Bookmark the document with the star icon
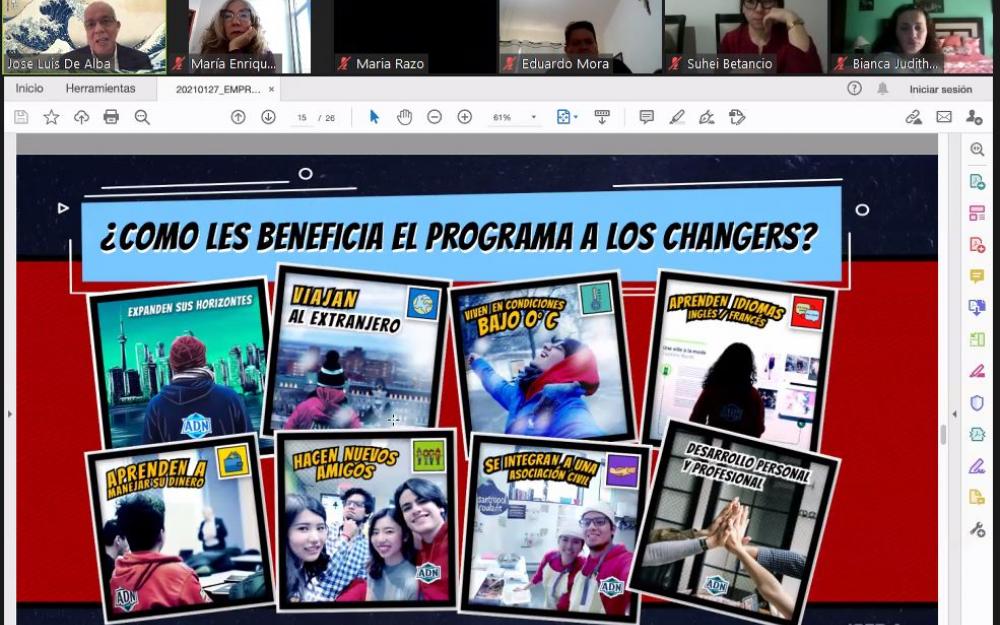Screen dimensions: 1000x625 [x=51, y=117]
